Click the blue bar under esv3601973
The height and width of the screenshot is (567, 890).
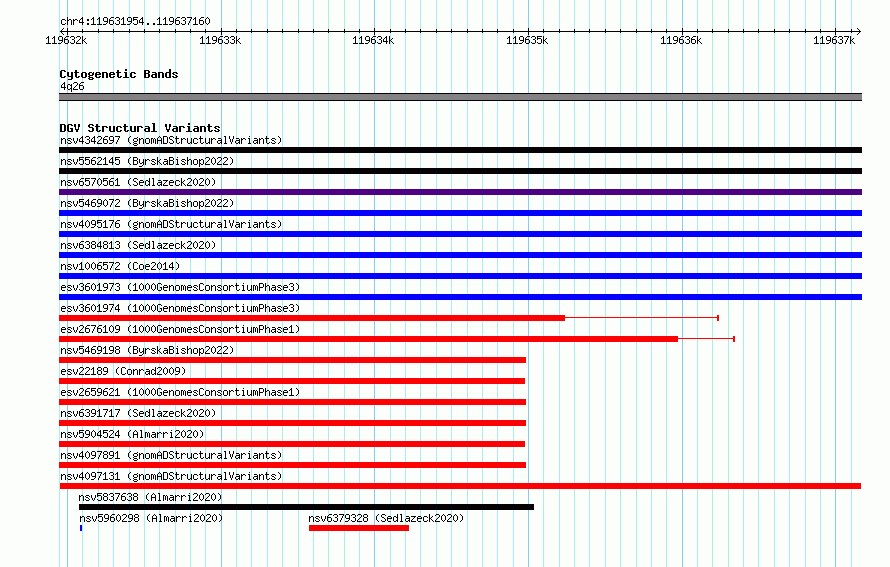460,297
